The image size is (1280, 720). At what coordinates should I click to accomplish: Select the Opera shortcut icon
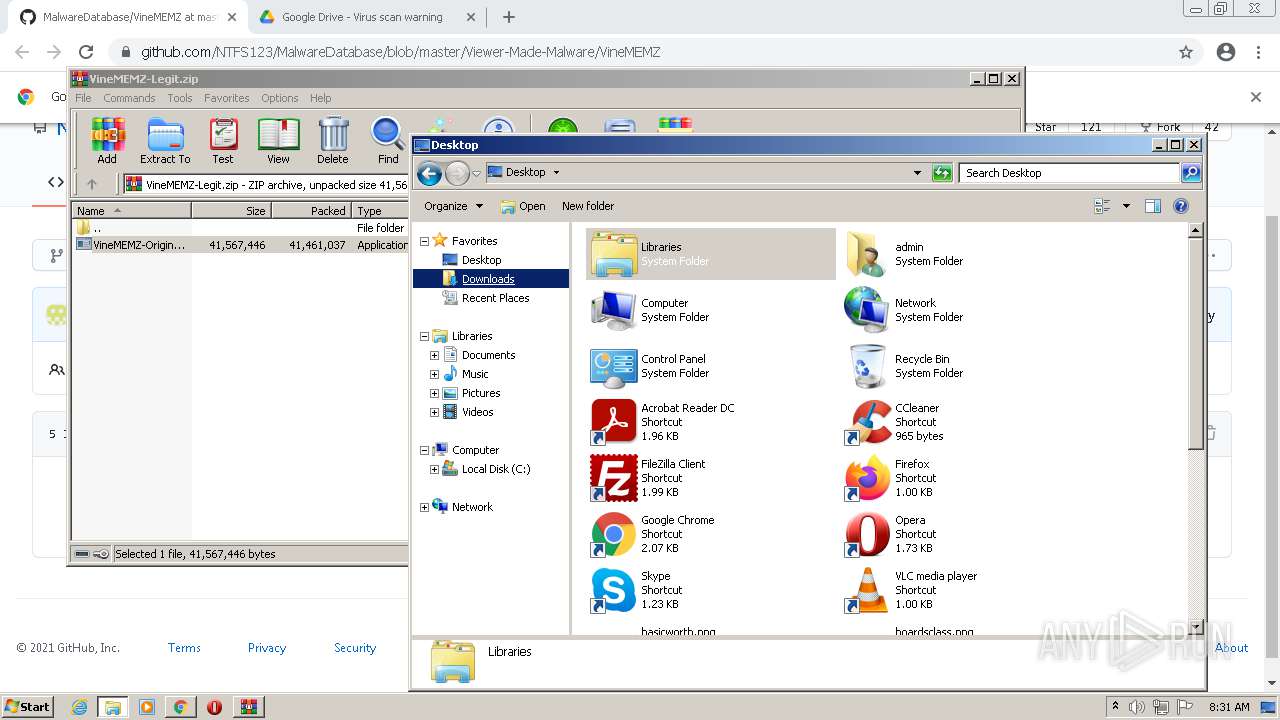coord(868,534)
